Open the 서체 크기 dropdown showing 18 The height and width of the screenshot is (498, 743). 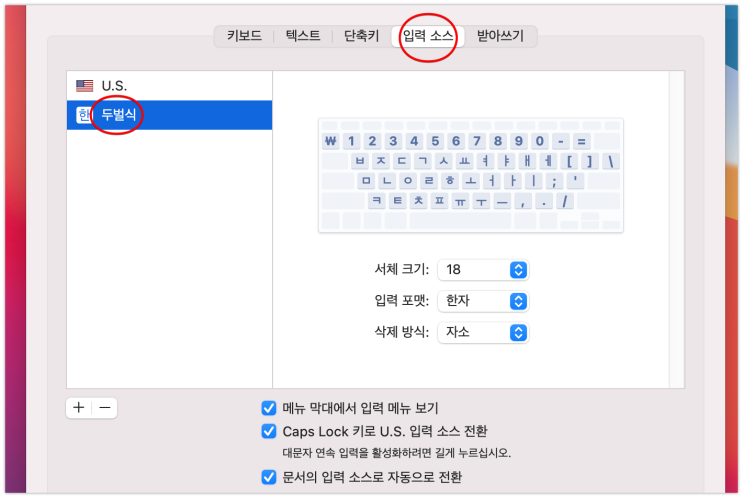pyautogui.click(x=483, y=270)
